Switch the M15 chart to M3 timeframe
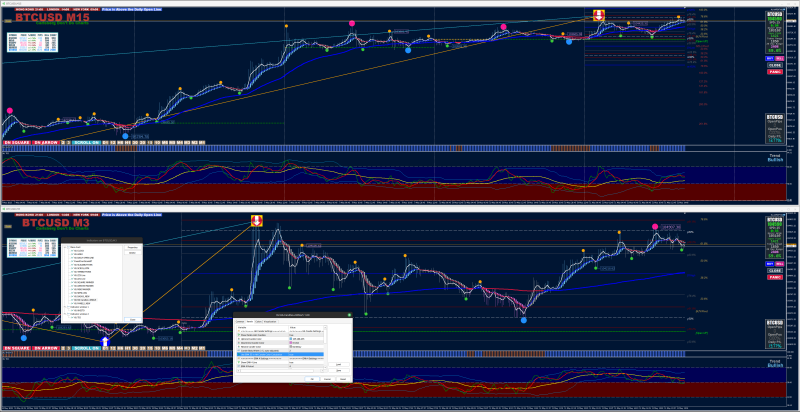Viewport: 800px width, 412px height. 187,143
